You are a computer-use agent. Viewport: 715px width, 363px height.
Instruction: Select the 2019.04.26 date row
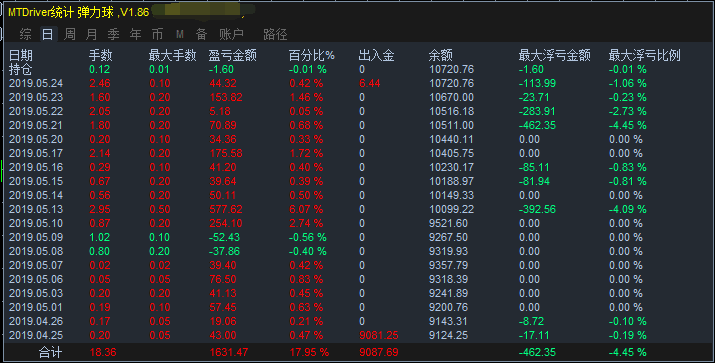(36, 321)
